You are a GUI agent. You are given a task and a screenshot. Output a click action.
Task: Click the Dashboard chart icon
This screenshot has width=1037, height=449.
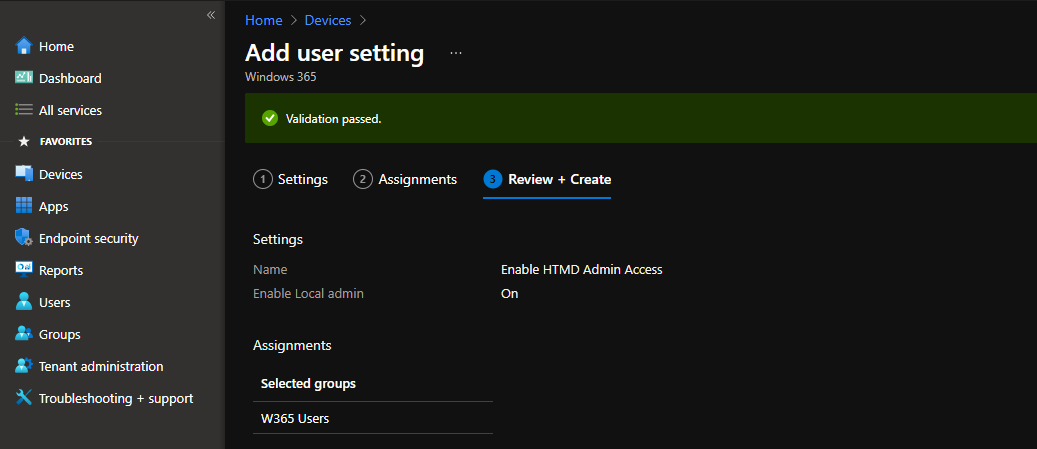pos(24,77)
